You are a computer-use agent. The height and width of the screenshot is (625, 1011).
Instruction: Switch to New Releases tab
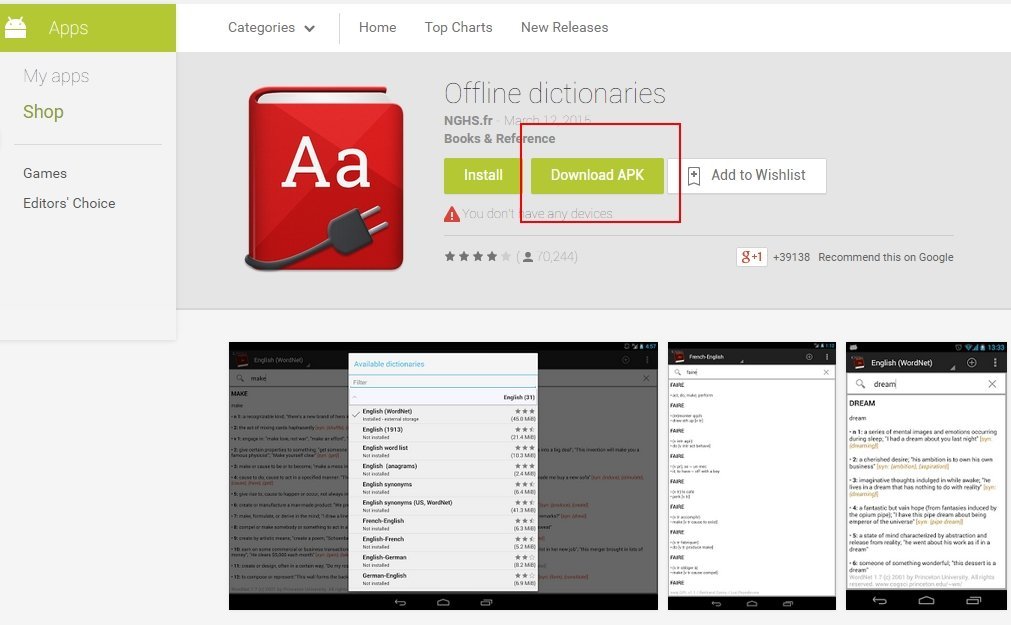pos(565,27)
